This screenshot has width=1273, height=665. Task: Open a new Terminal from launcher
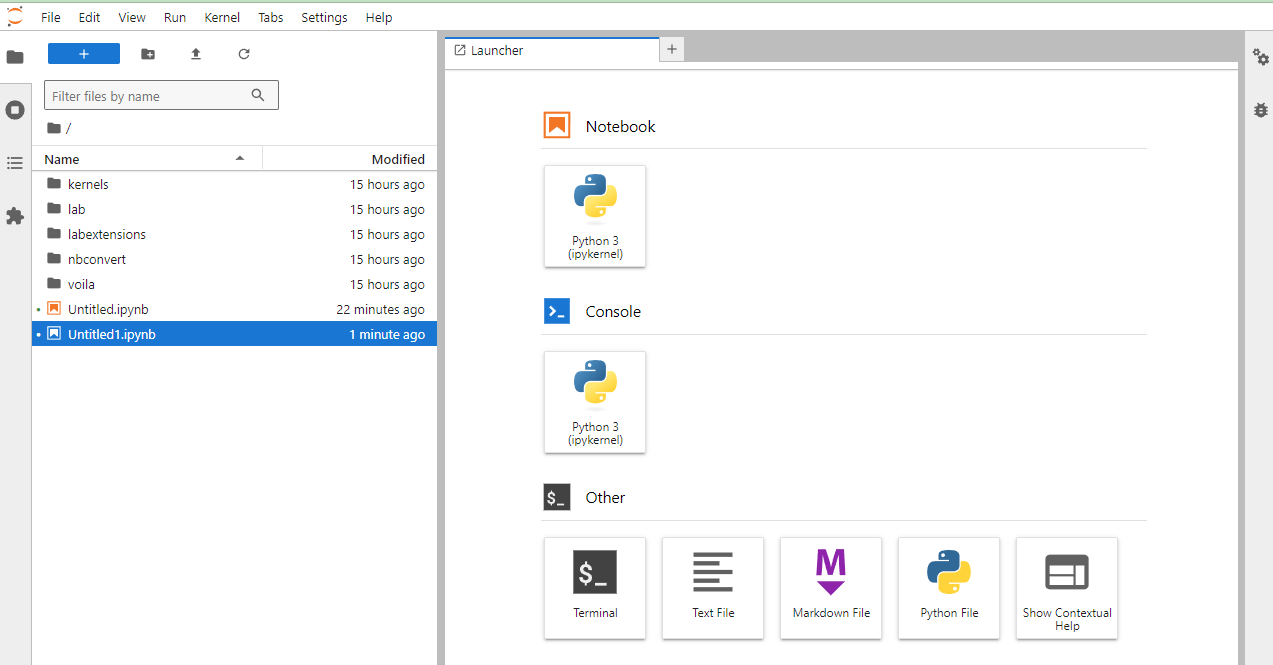[595, 588]
